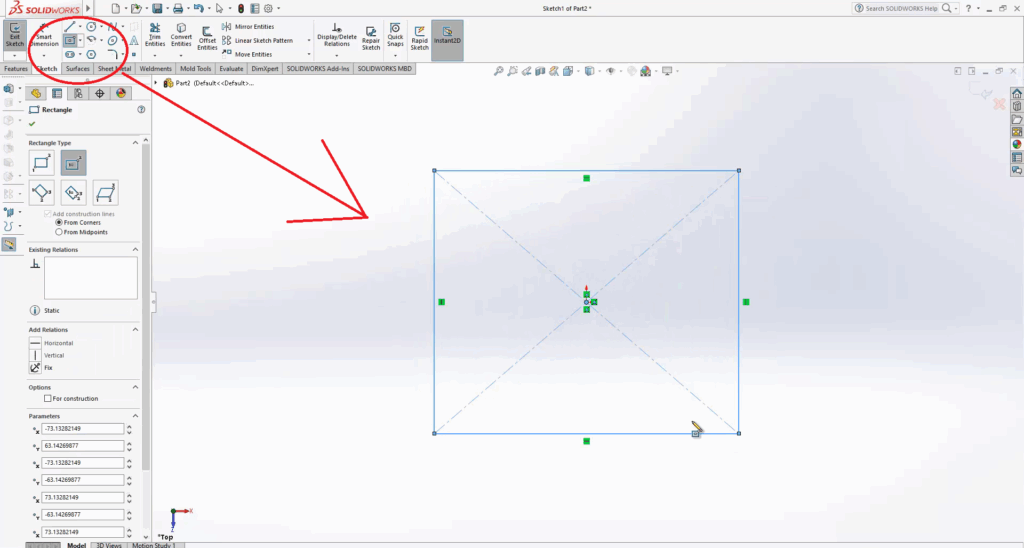
Task: Select the Ellipse sketch tool
Action: click(x=112, y=40)
